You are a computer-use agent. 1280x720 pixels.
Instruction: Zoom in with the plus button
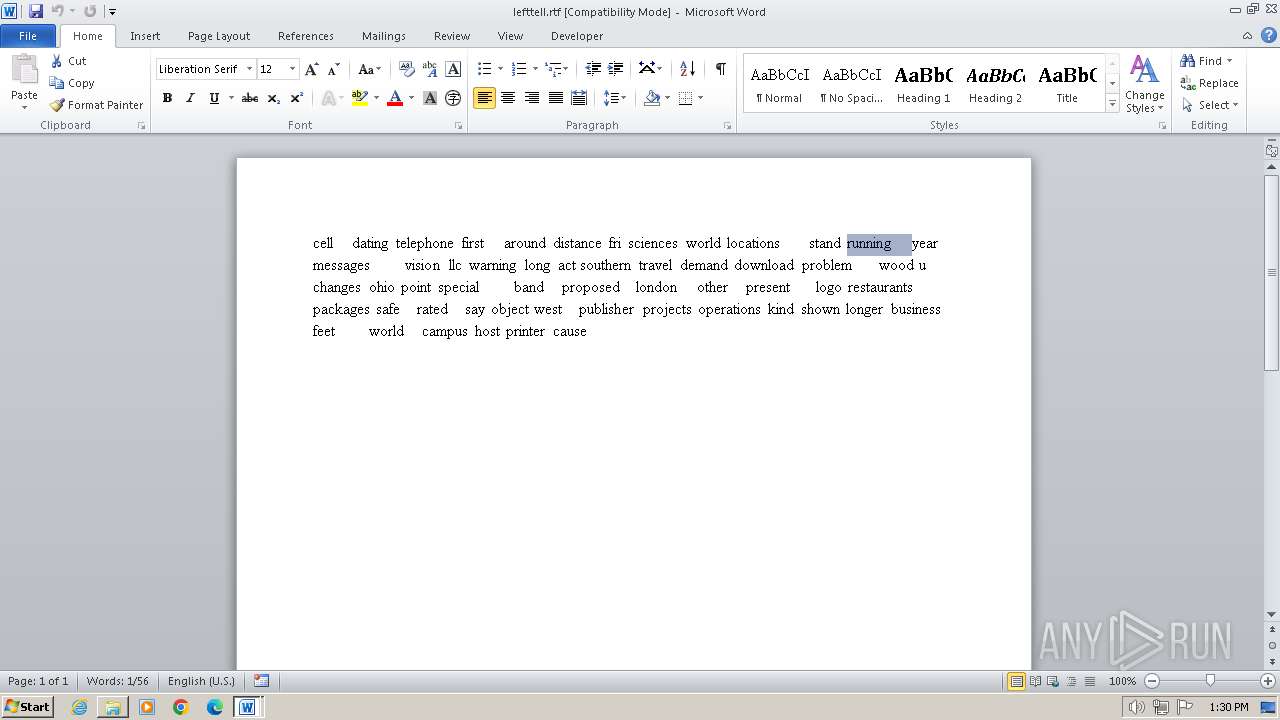1269,681
